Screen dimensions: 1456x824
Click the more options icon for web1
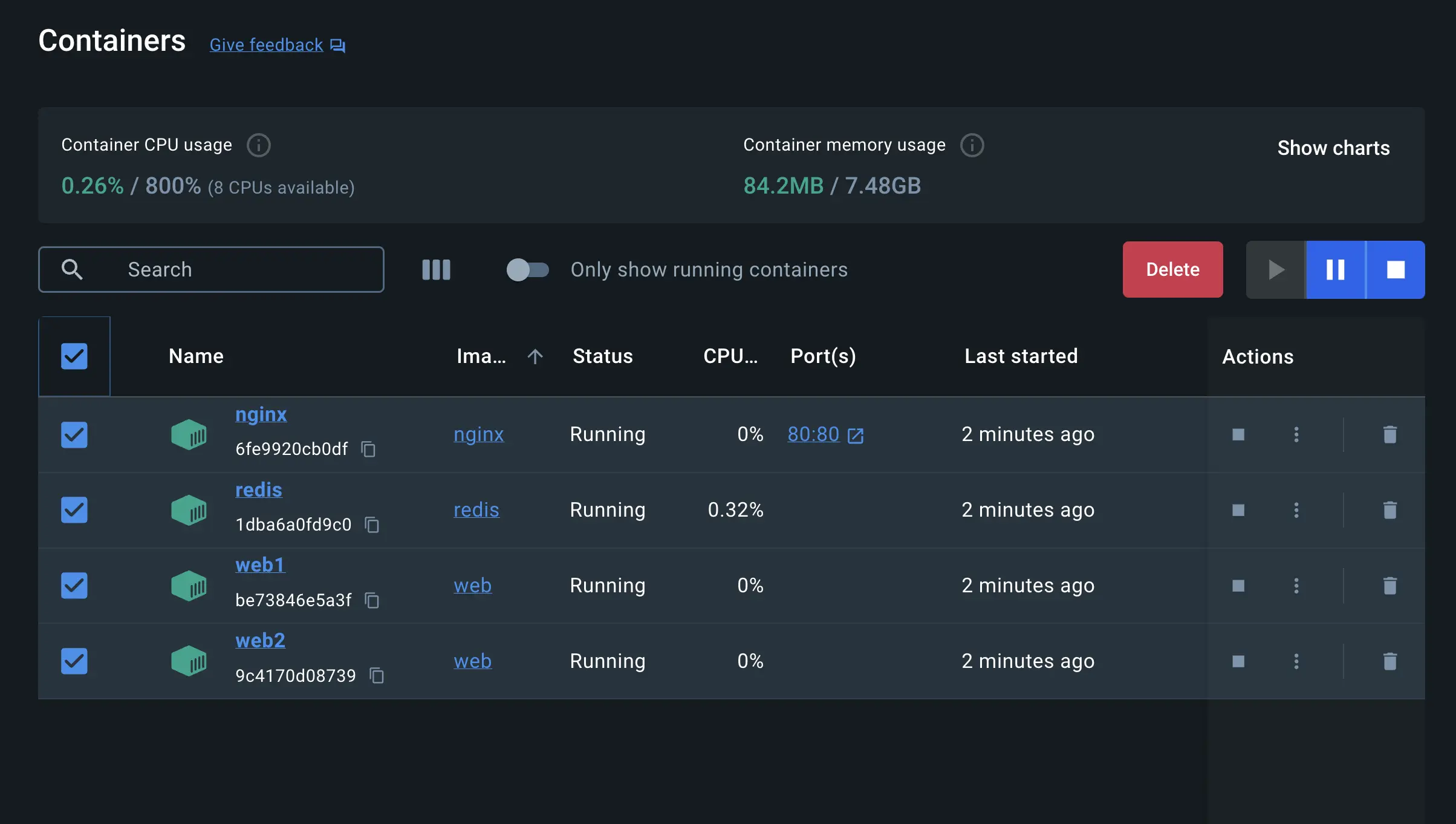tap(1295, 584)
